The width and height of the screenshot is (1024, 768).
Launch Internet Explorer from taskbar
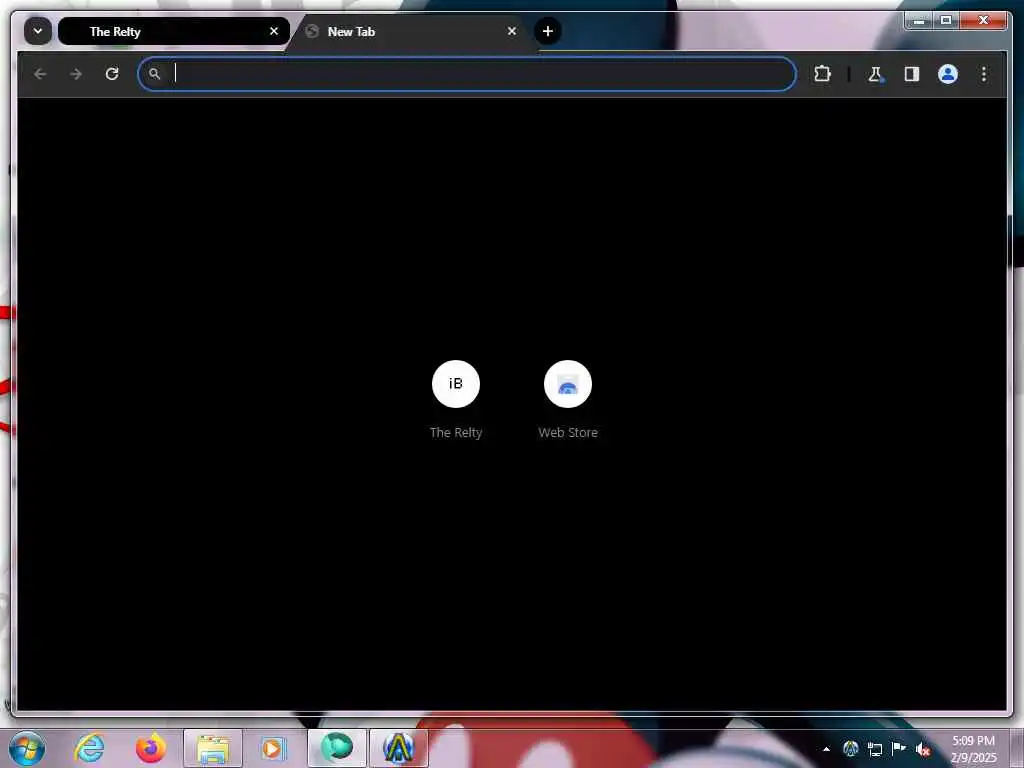click(x=89, y=748)
